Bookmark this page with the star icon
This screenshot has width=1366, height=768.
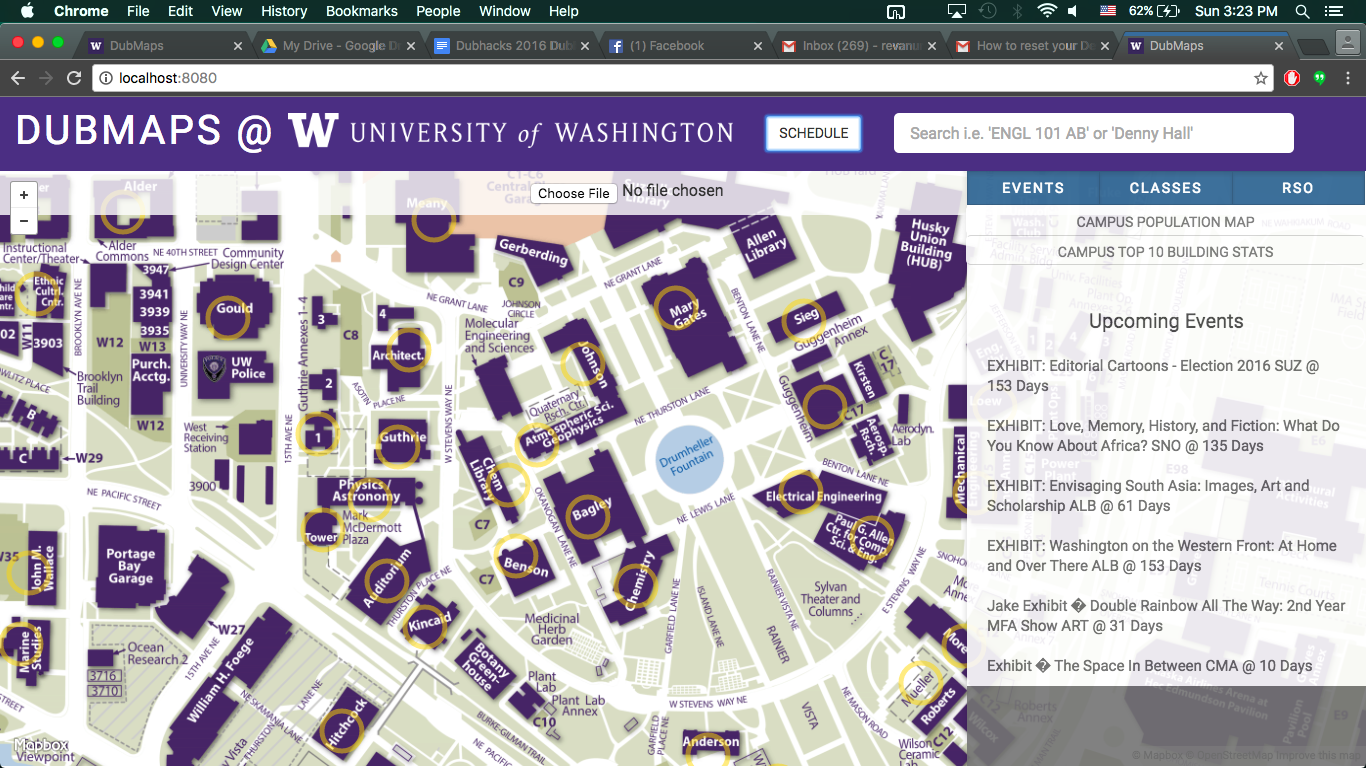1261,78
